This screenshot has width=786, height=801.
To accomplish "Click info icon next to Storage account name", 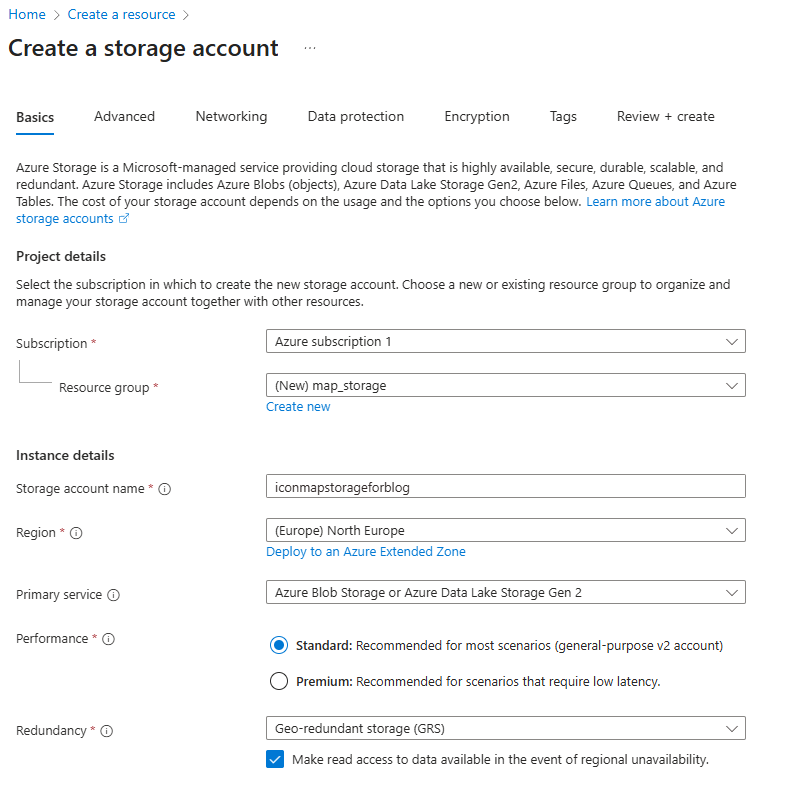I will coord(165,489).
